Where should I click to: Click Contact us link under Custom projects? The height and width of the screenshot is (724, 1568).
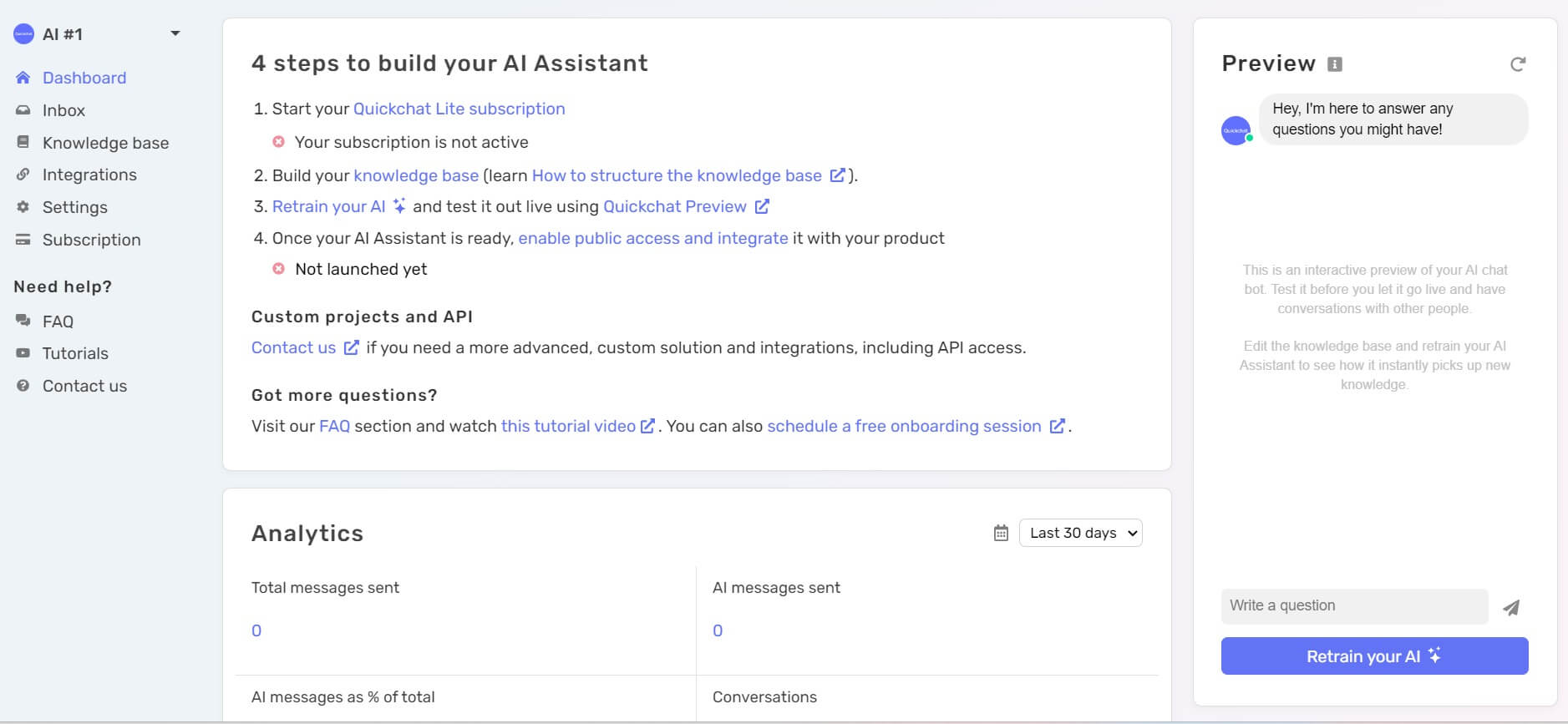tap(293, 347)
